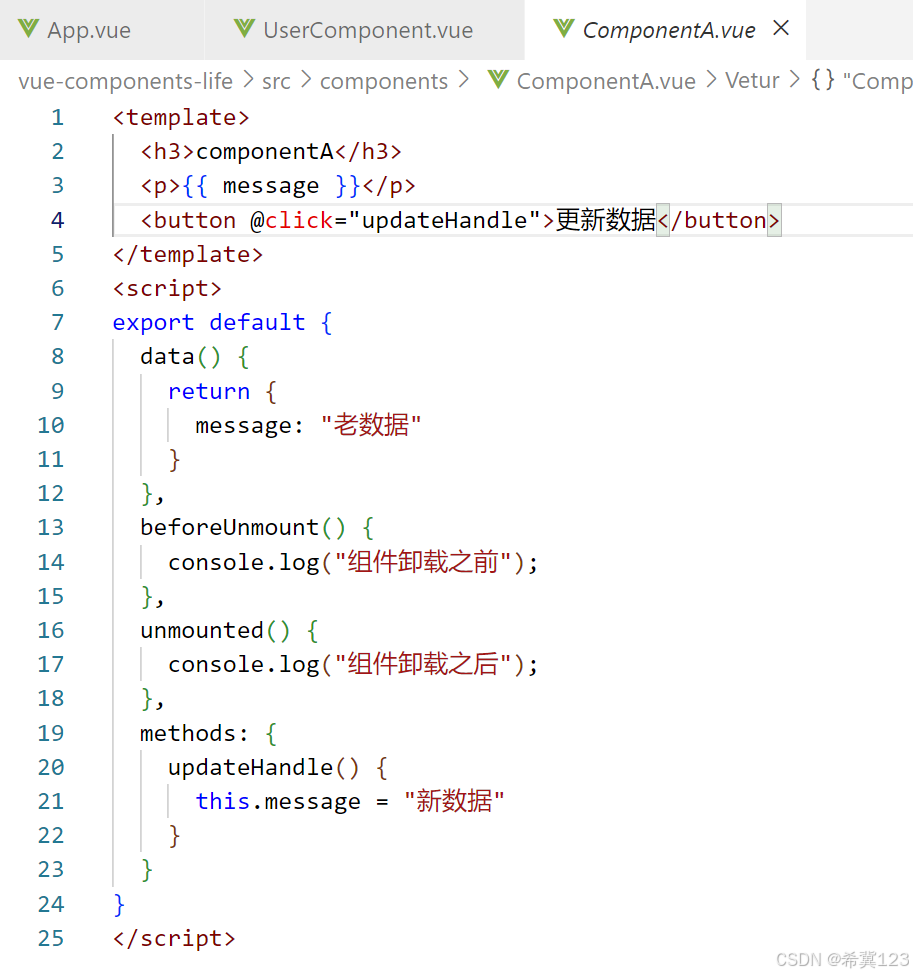Expand chevron after Vetur breadcrumb
This screenshot has height=975, width=913.
point(794,80)
